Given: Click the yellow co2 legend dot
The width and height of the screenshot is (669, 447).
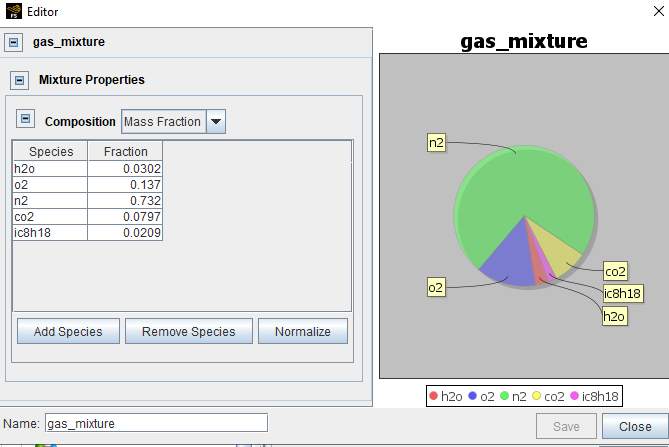Looking at the screenshot, I should point(536,396).
